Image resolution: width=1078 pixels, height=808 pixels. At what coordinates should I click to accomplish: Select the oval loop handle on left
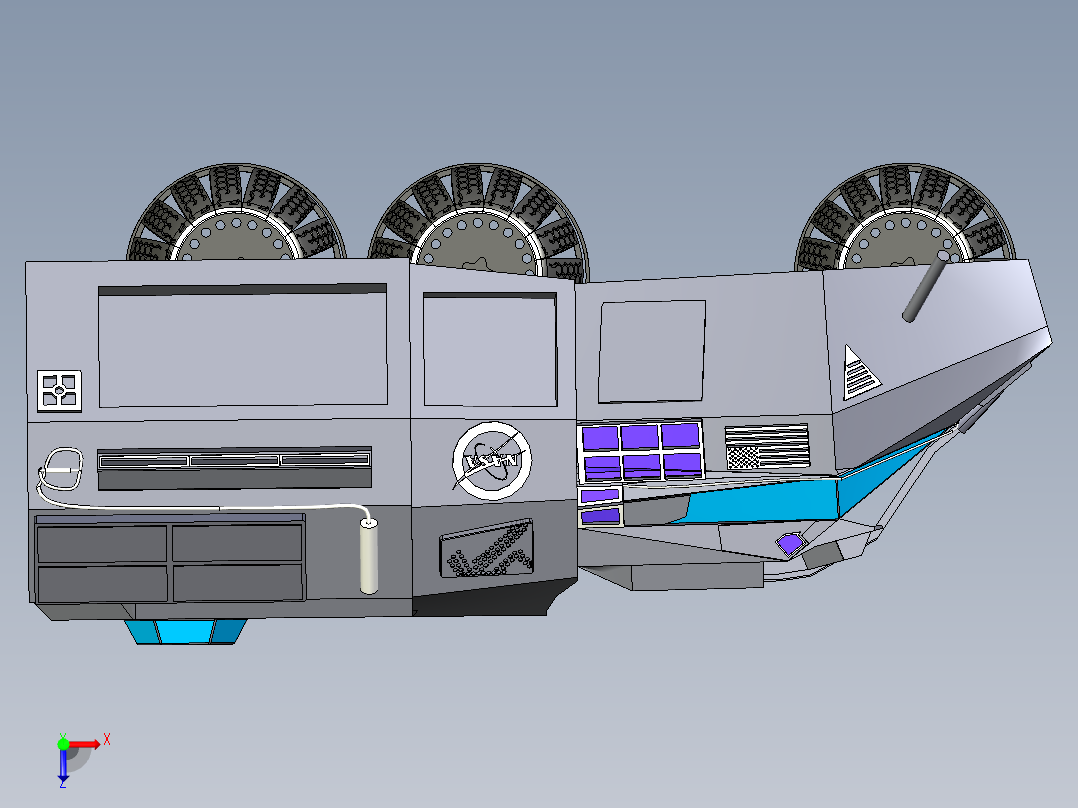pos(63,469)
